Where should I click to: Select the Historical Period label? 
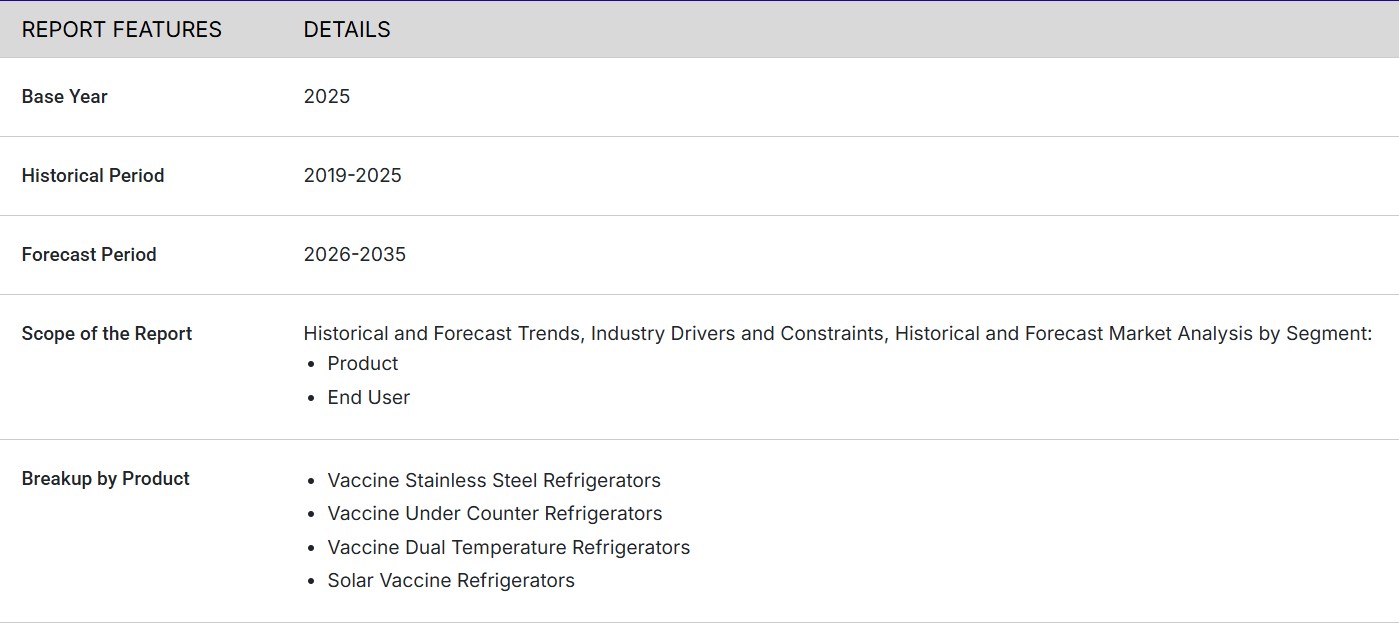tap(93, 176)
